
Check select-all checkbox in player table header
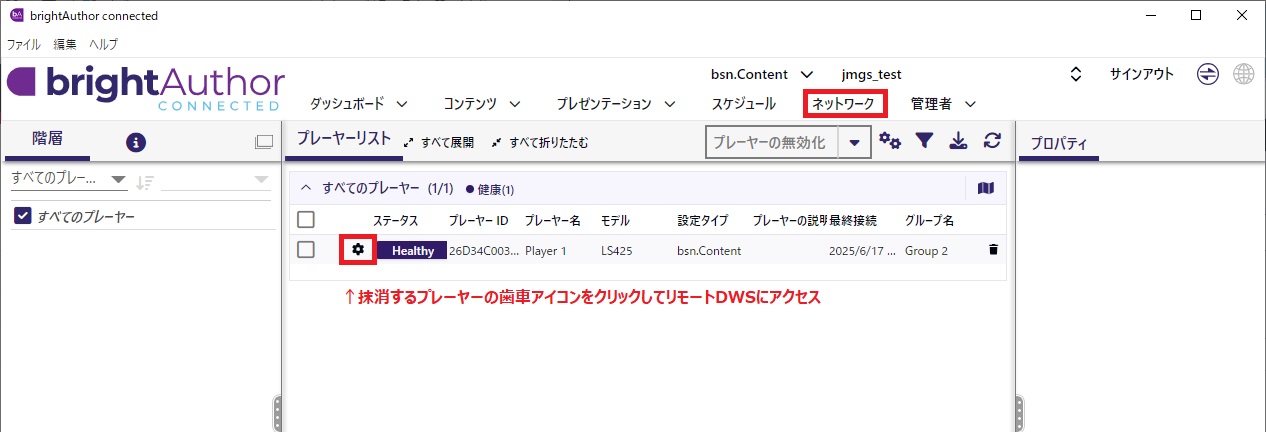coord(306,220)
